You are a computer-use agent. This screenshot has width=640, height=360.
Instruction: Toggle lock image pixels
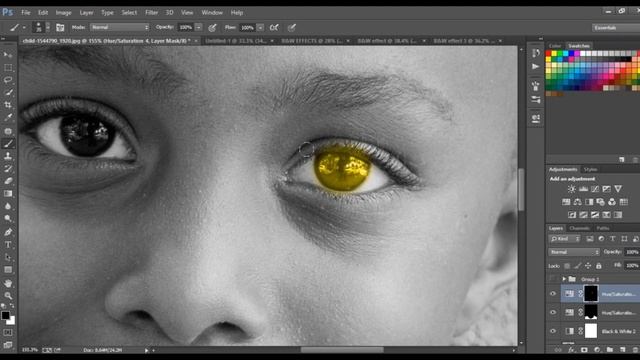coord(577,266)
